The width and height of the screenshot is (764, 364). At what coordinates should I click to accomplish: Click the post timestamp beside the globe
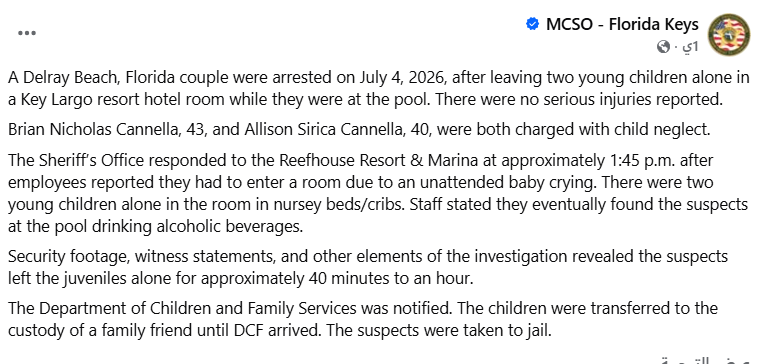point(690,47)
